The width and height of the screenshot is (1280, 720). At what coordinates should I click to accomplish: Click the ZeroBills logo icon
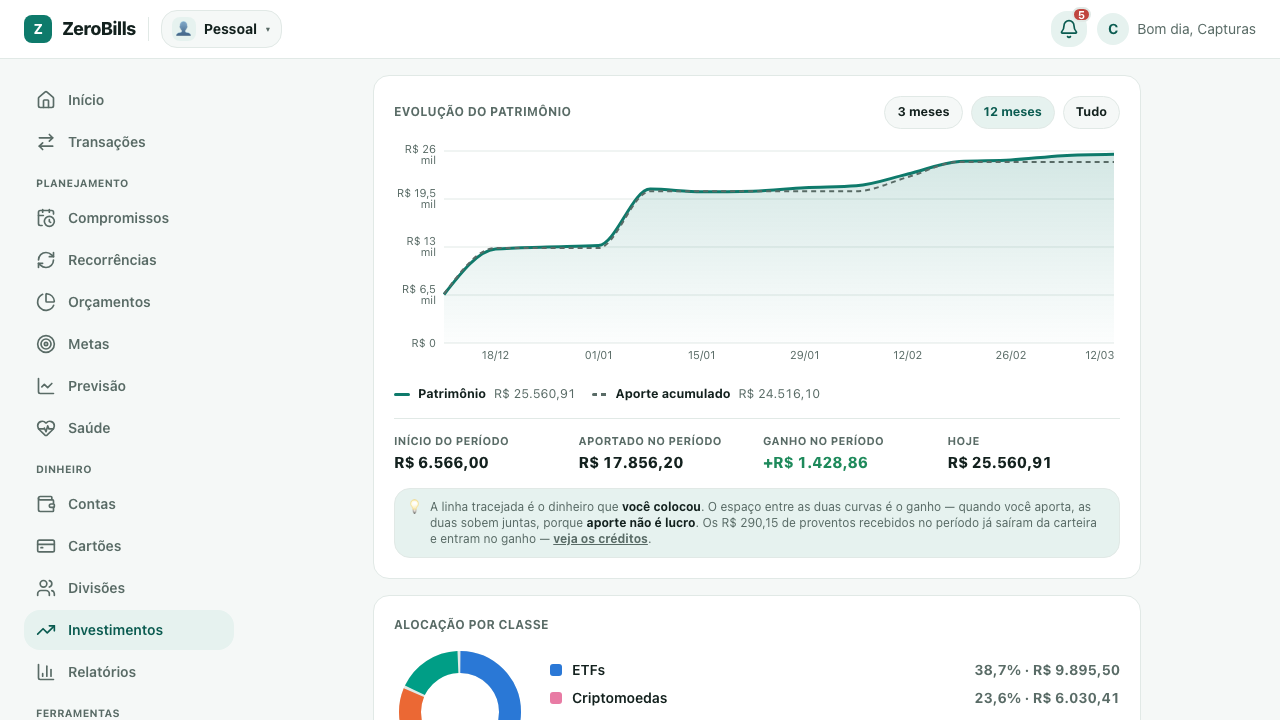tap(38, 29)
